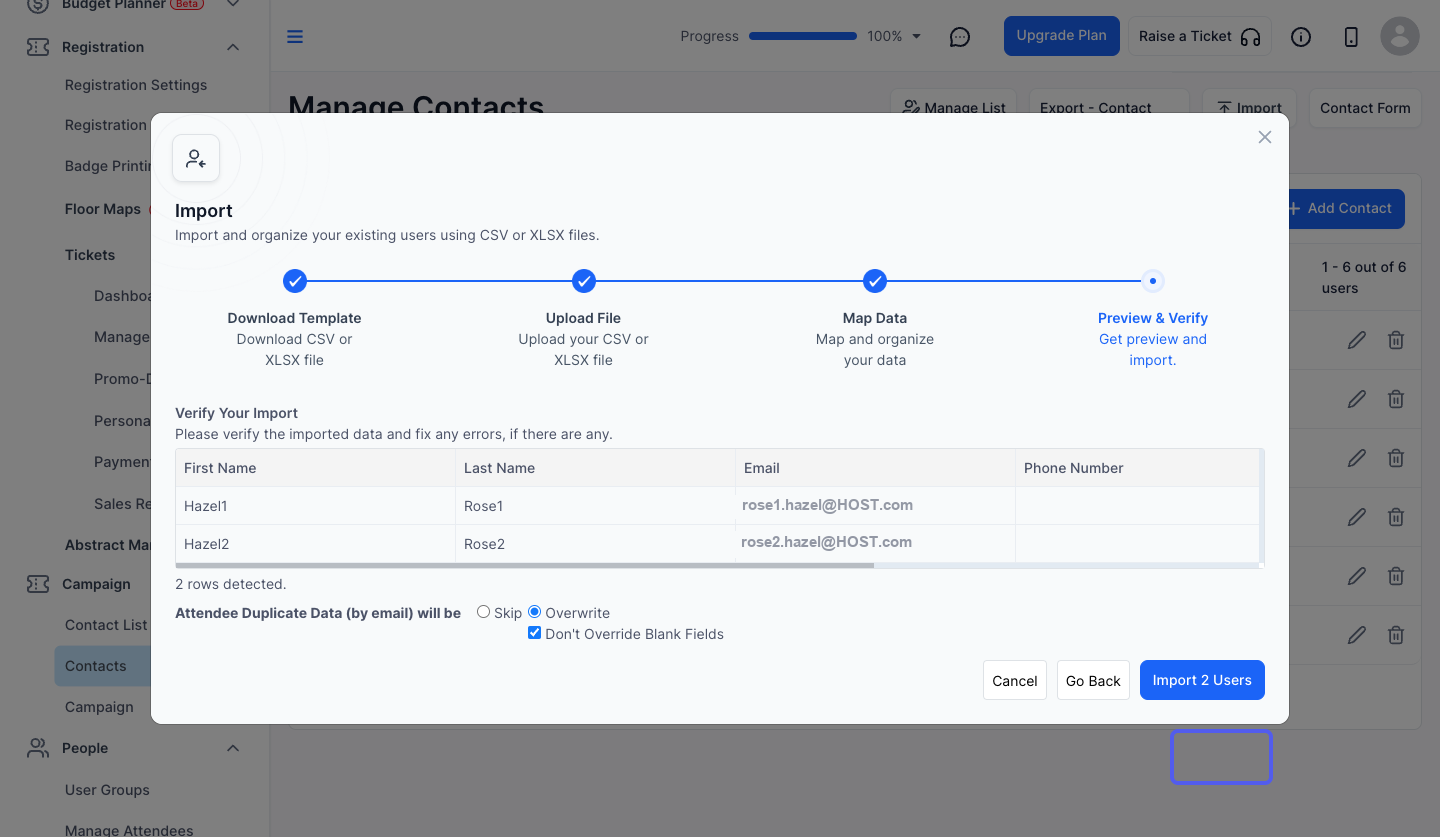
Task: Click the Manage List button
Action: (954, 108)
